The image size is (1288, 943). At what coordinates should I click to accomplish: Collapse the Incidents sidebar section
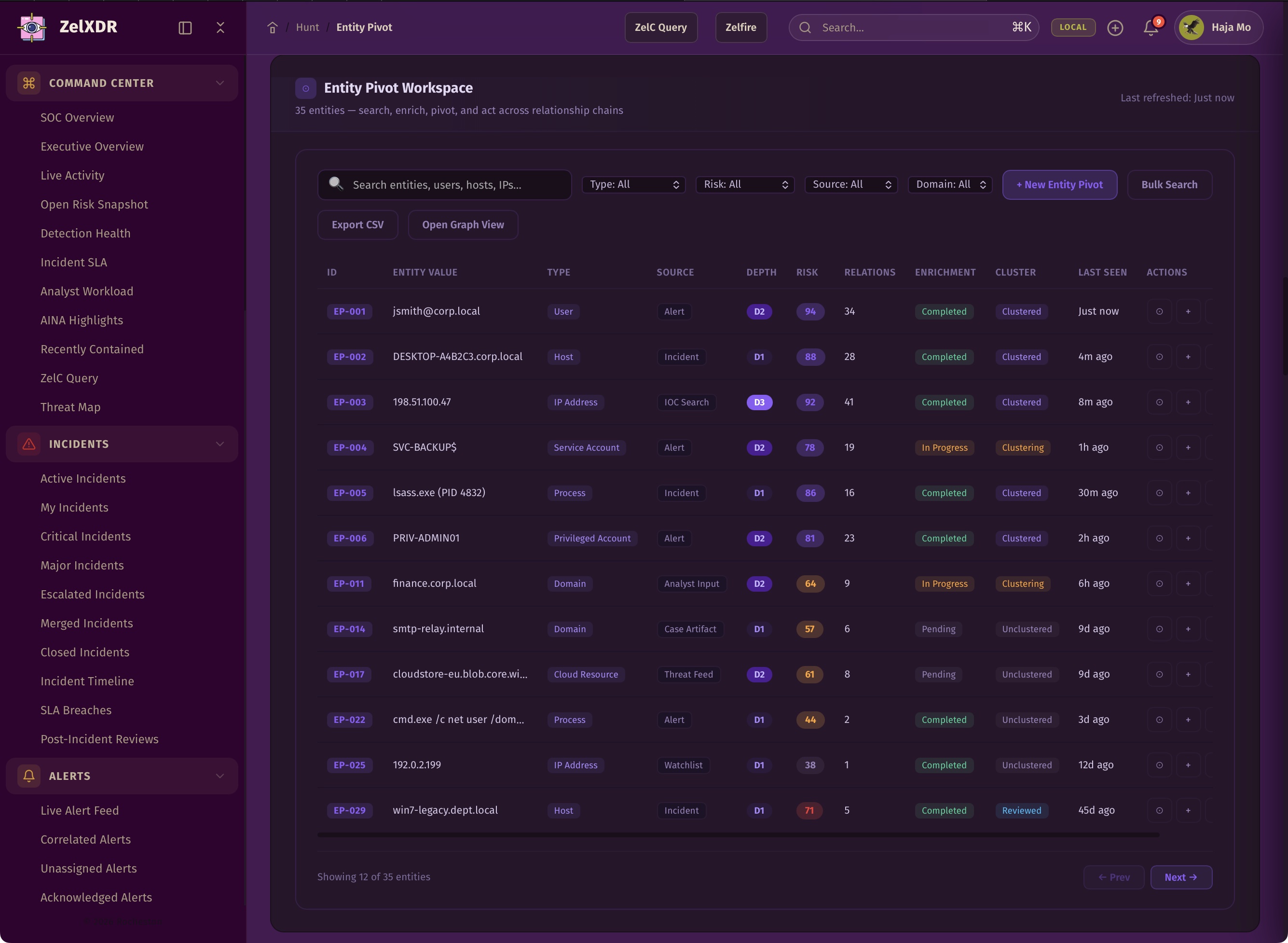219,444
